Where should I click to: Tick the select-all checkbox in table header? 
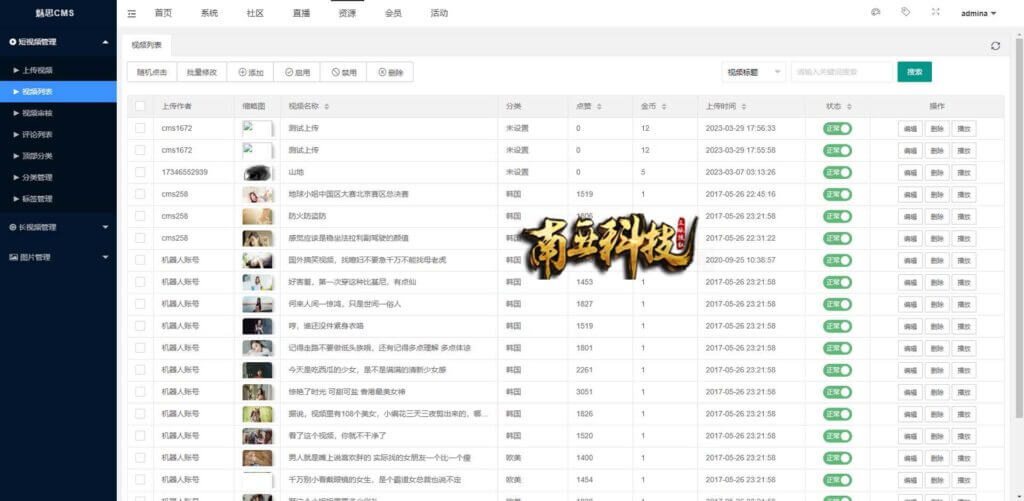click(140, 106)
